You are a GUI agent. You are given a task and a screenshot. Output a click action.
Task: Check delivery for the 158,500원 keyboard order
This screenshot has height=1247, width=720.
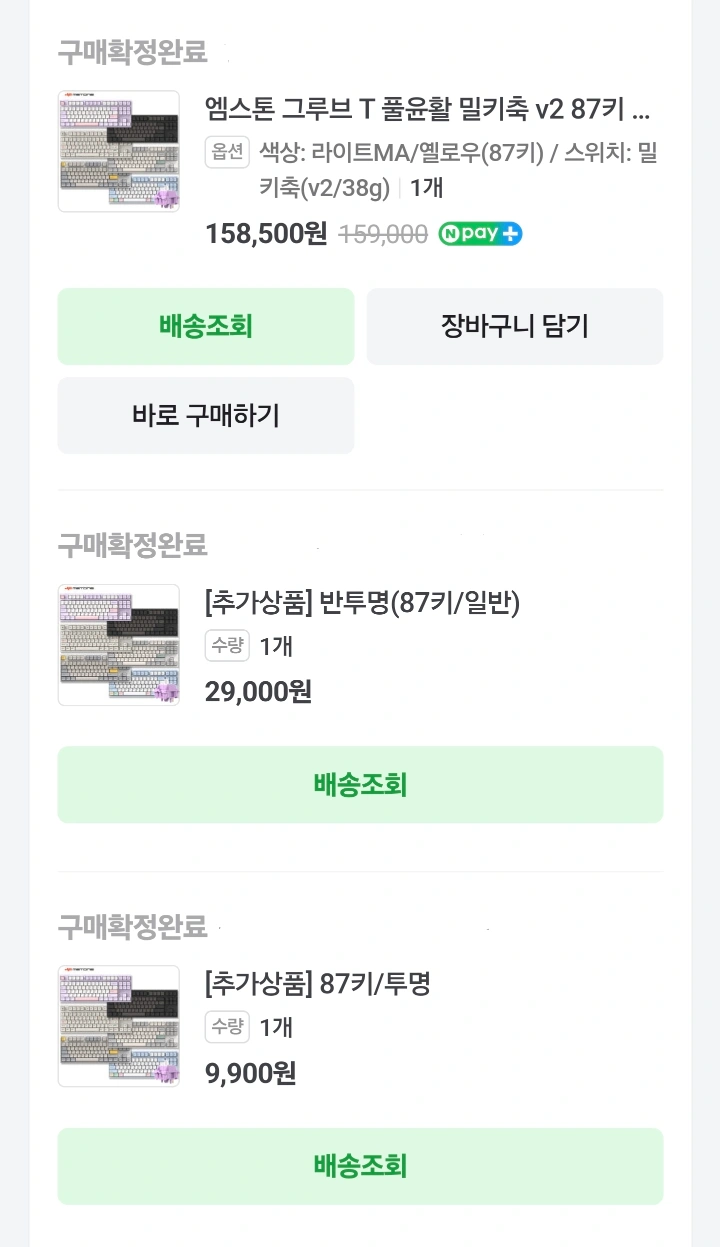(206, 326)
